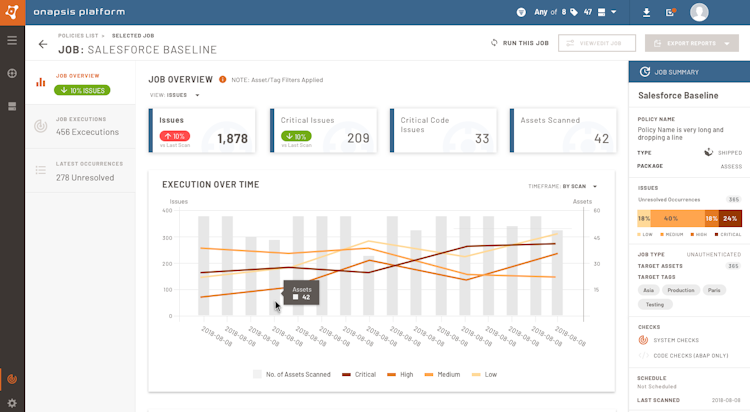
Task: Click the Selected Job breadcrumb
Action: (133, 35)
